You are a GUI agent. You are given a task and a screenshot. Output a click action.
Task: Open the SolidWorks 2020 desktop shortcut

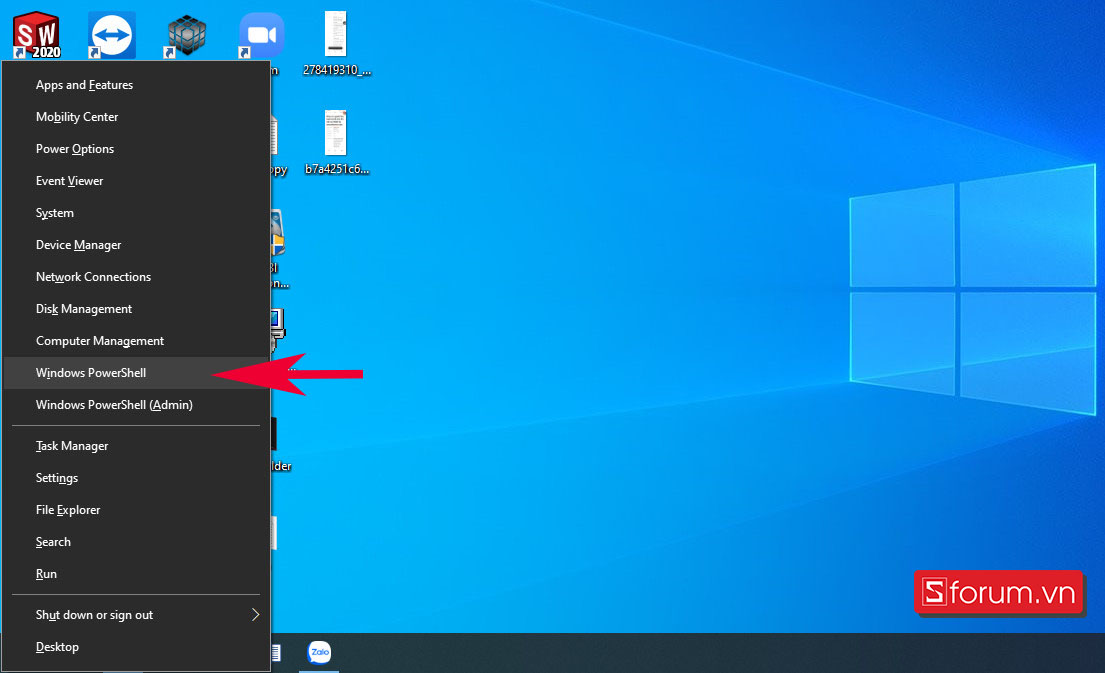click(x=37, y=35)
